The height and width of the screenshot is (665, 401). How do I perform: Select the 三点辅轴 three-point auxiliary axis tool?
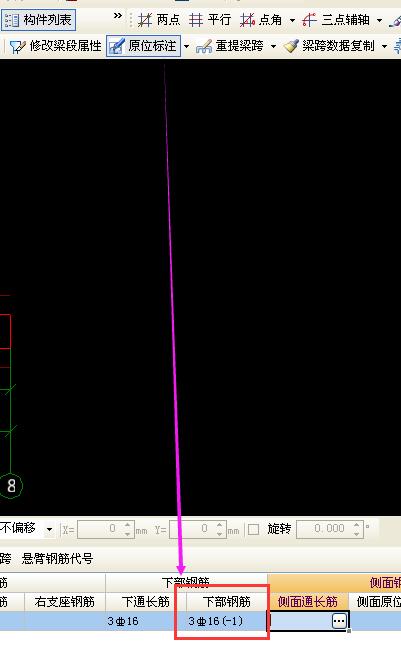336,20
